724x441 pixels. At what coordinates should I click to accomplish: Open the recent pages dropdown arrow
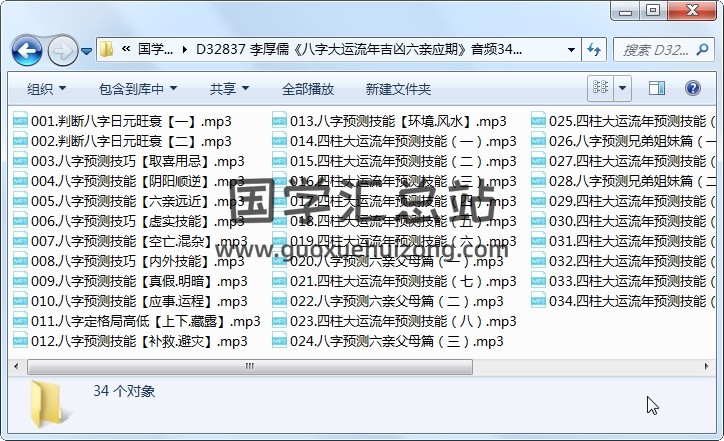click(87, 50)
